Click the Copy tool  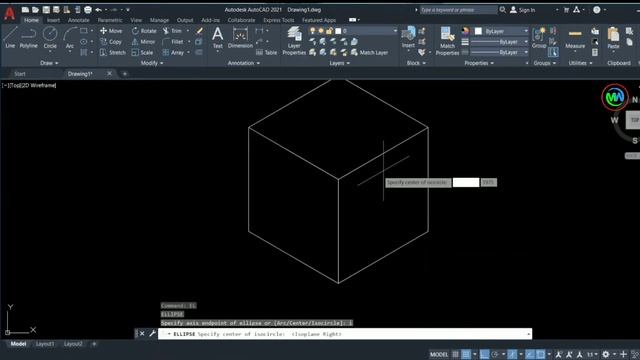[x=111, y=42]
